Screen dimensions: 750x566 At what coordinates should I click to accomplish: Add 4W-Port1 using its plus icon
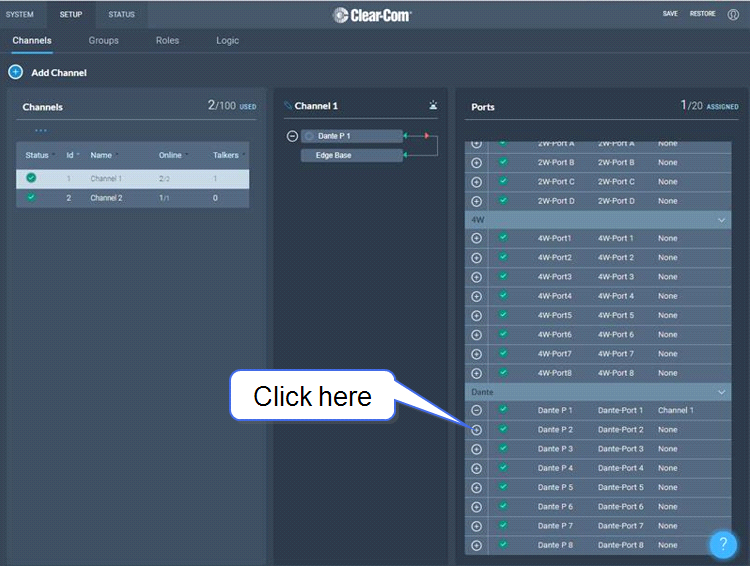pyautogui.click(x=476, y=239)
